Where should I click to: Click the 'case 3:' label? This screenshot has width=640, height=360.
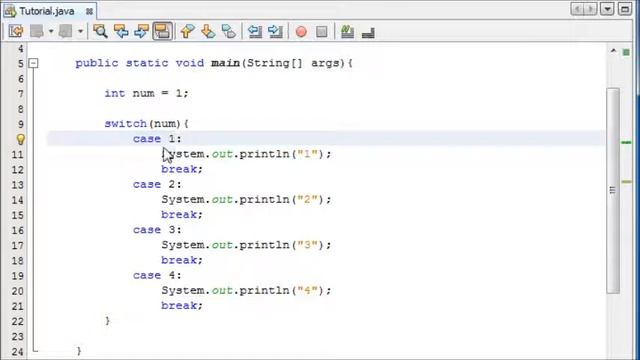tap(157, 230)
